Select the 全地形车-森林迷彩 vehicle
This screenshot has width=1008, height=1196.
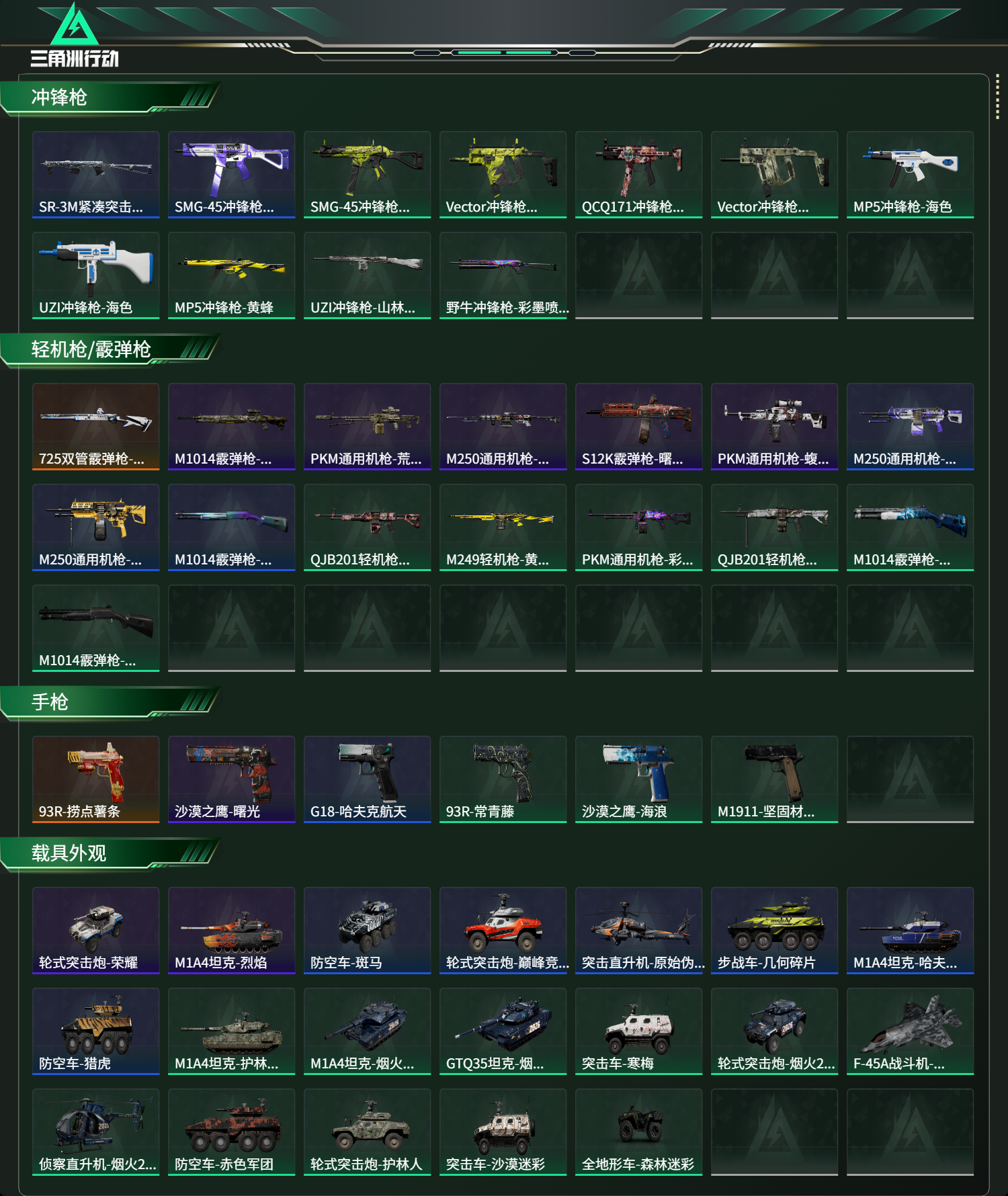coord(638,1132)
